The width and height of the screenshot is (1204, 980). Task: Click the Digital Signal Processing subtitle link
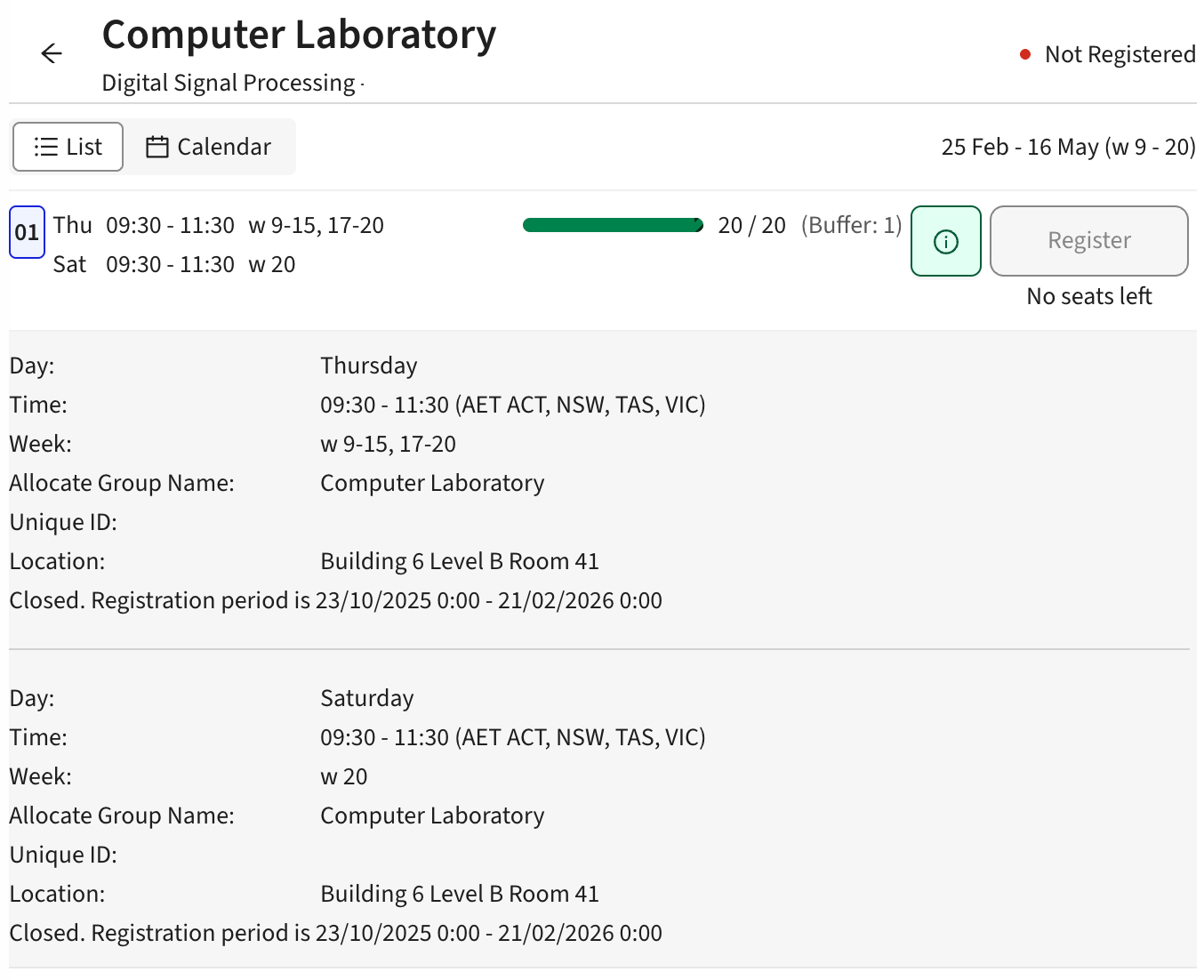(x=228, y=83)
